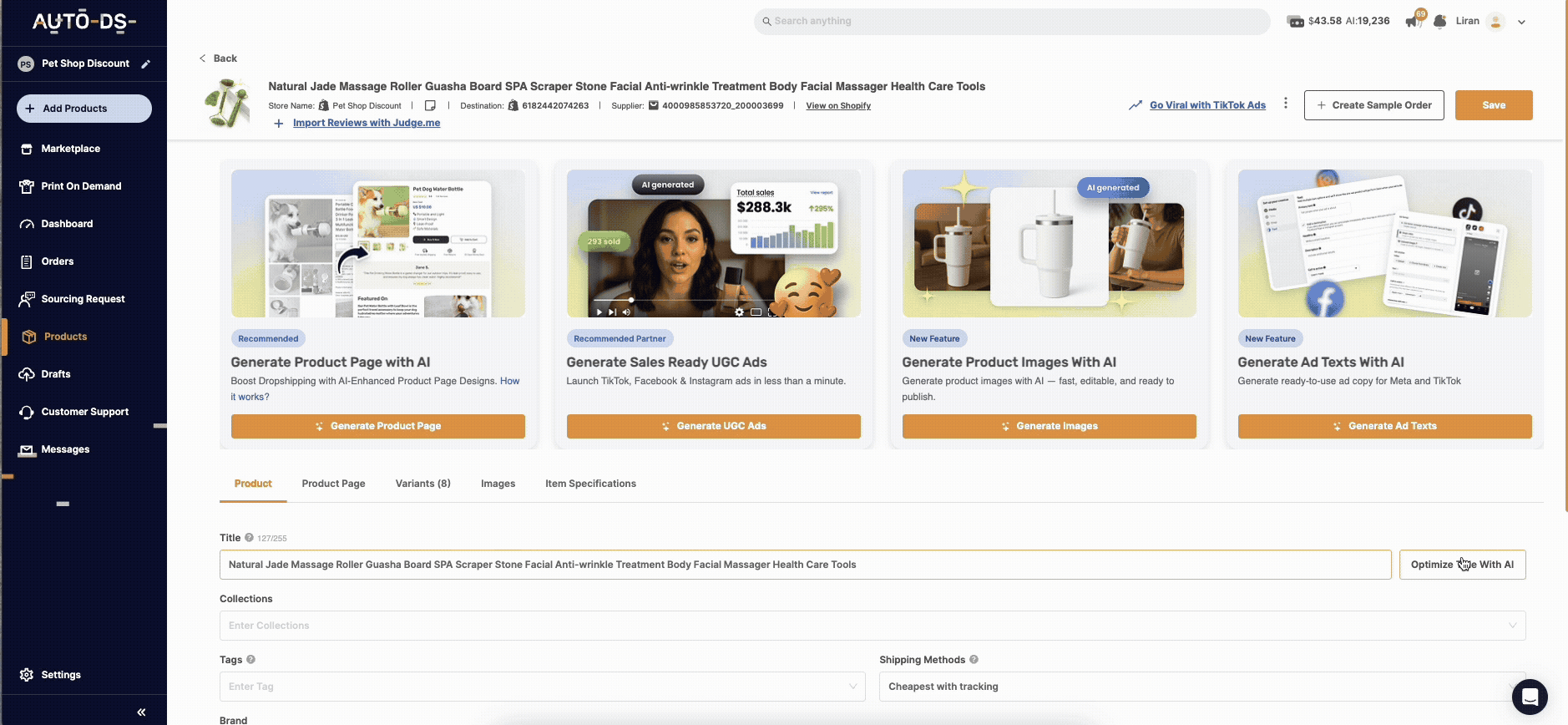Click Optimize Title With AI button
The width and height of the screenshot is (1568, 725).
[x=1463, y=565]
